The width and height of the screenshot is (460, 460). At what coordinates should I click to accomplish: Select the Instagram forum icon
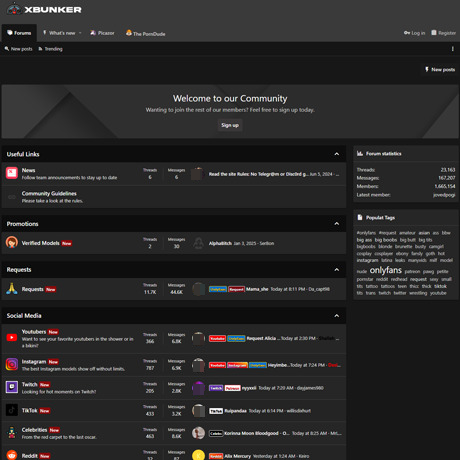click(12, 364)
